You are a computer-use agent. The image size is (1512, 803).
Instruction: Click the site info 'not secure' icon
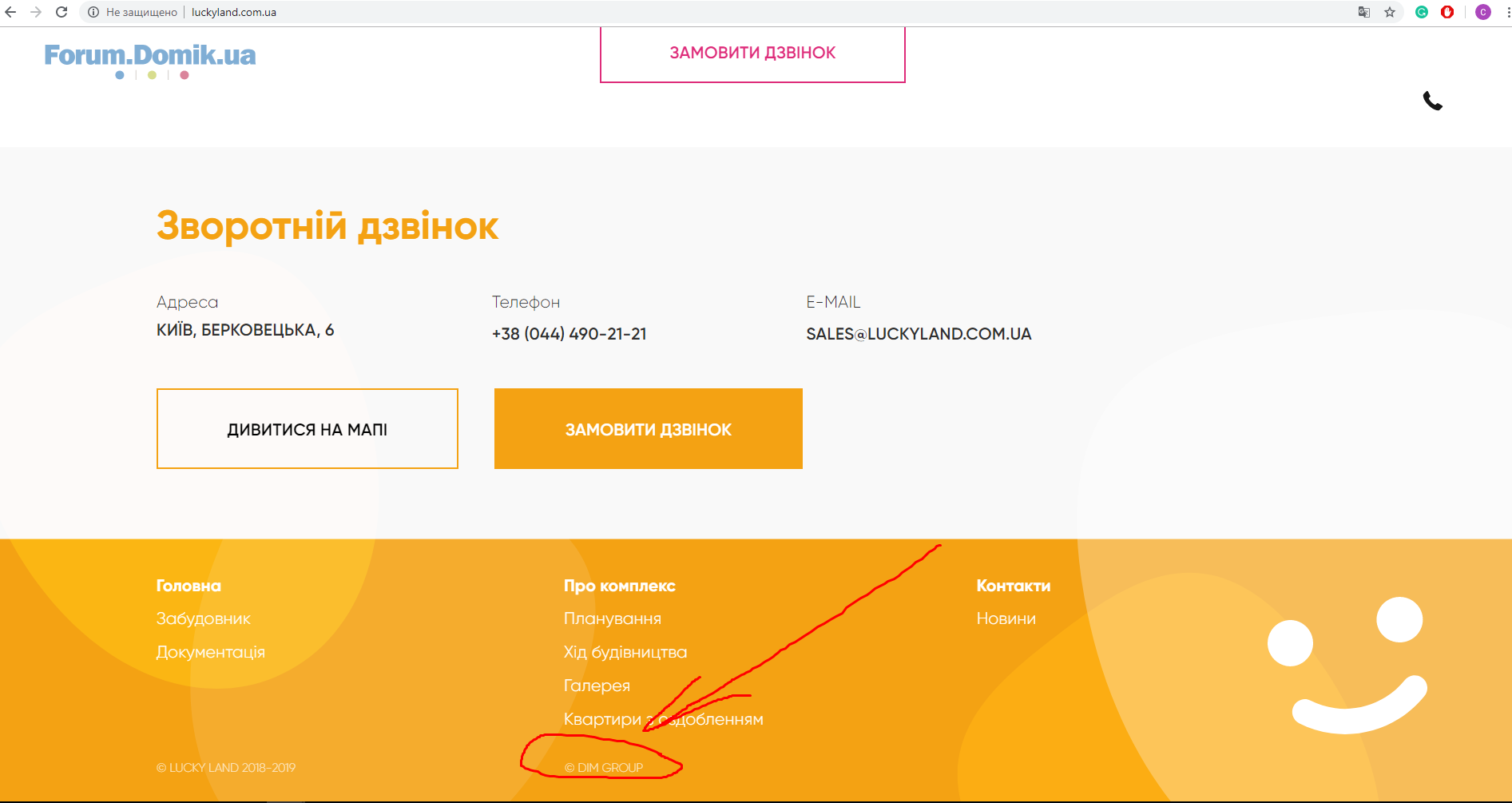coord(93,12)
